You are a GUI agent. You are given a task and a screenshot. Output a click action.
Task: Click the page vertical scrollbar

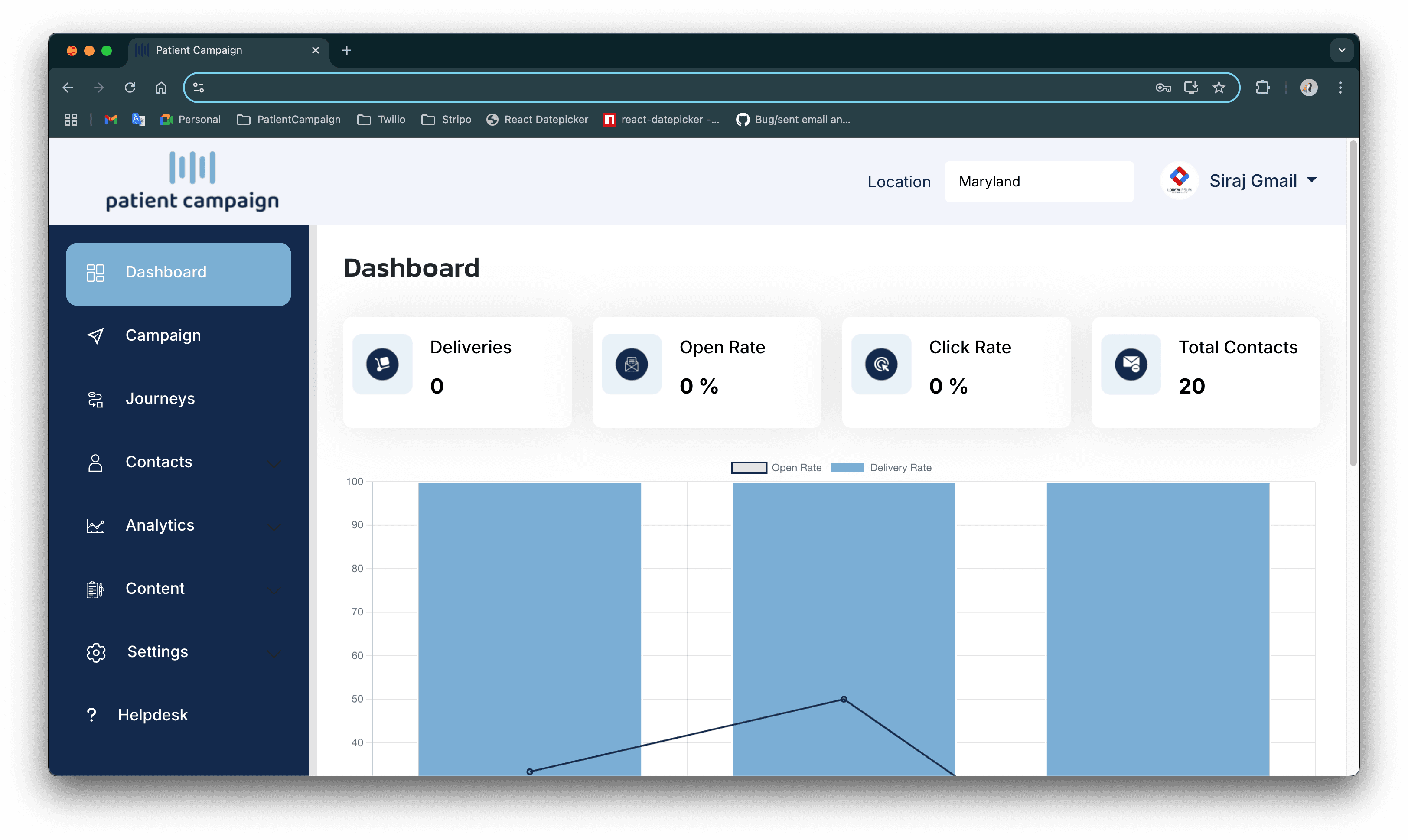[x=1353, y=304]
